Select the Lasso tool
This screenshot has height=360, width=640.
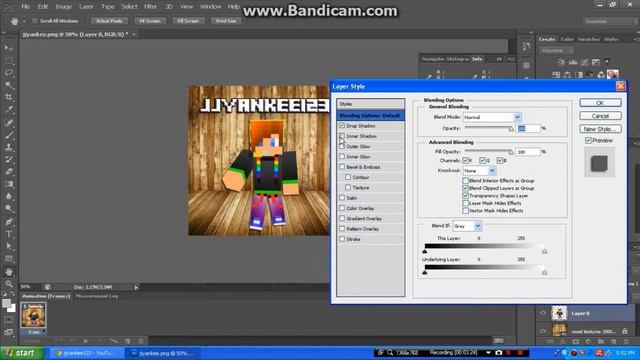[9, 73]
